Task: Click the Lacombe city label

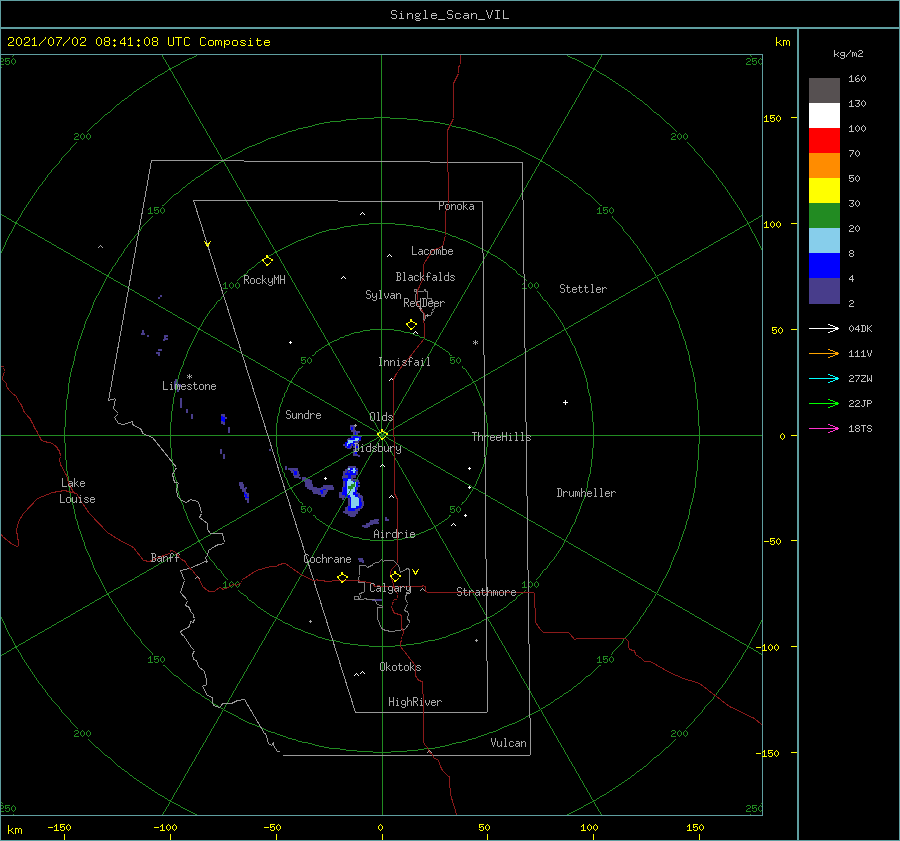Action: click(432, 251)
